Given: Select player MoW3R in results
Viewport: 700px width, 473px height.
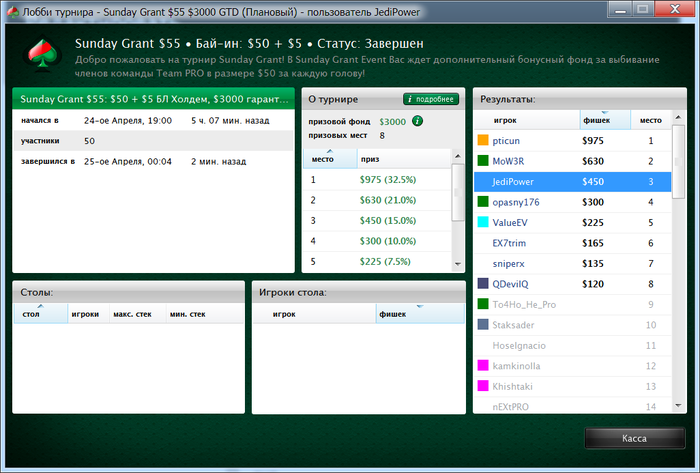Looking at the screenshot, I should [x=572, y=161].
